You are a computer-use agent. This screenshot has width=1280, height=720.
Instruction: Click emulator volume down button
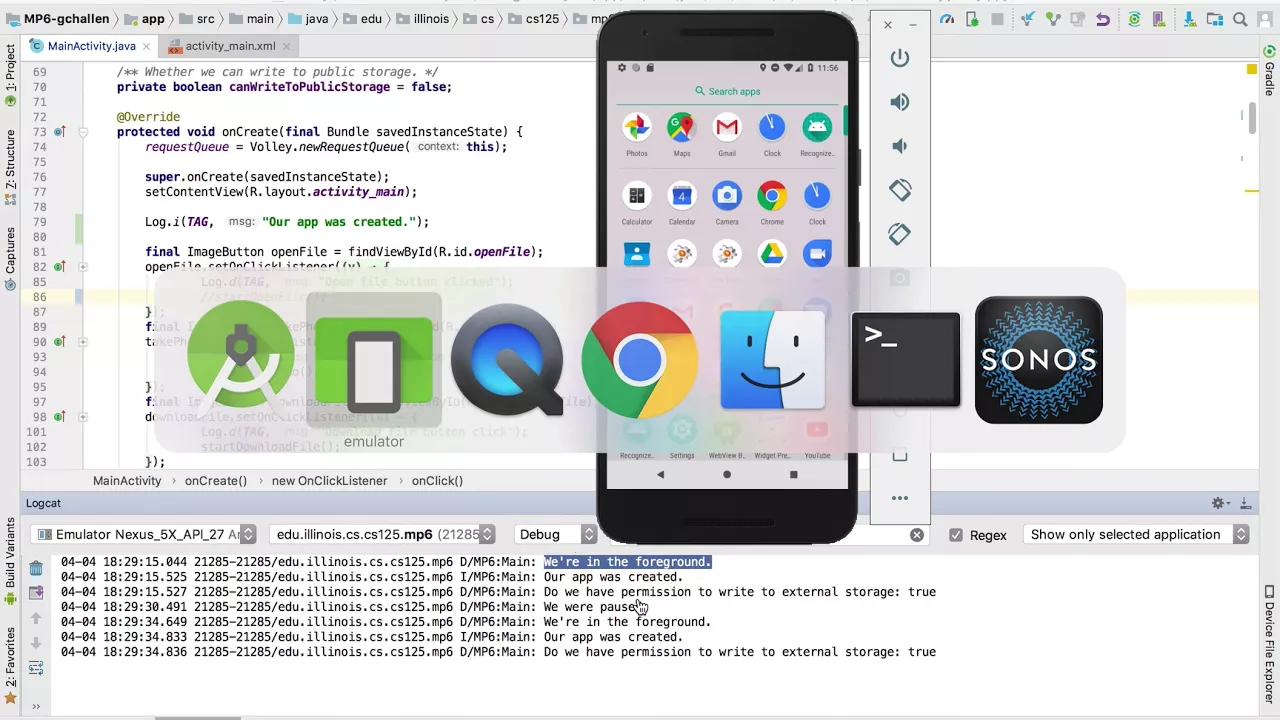900,146
